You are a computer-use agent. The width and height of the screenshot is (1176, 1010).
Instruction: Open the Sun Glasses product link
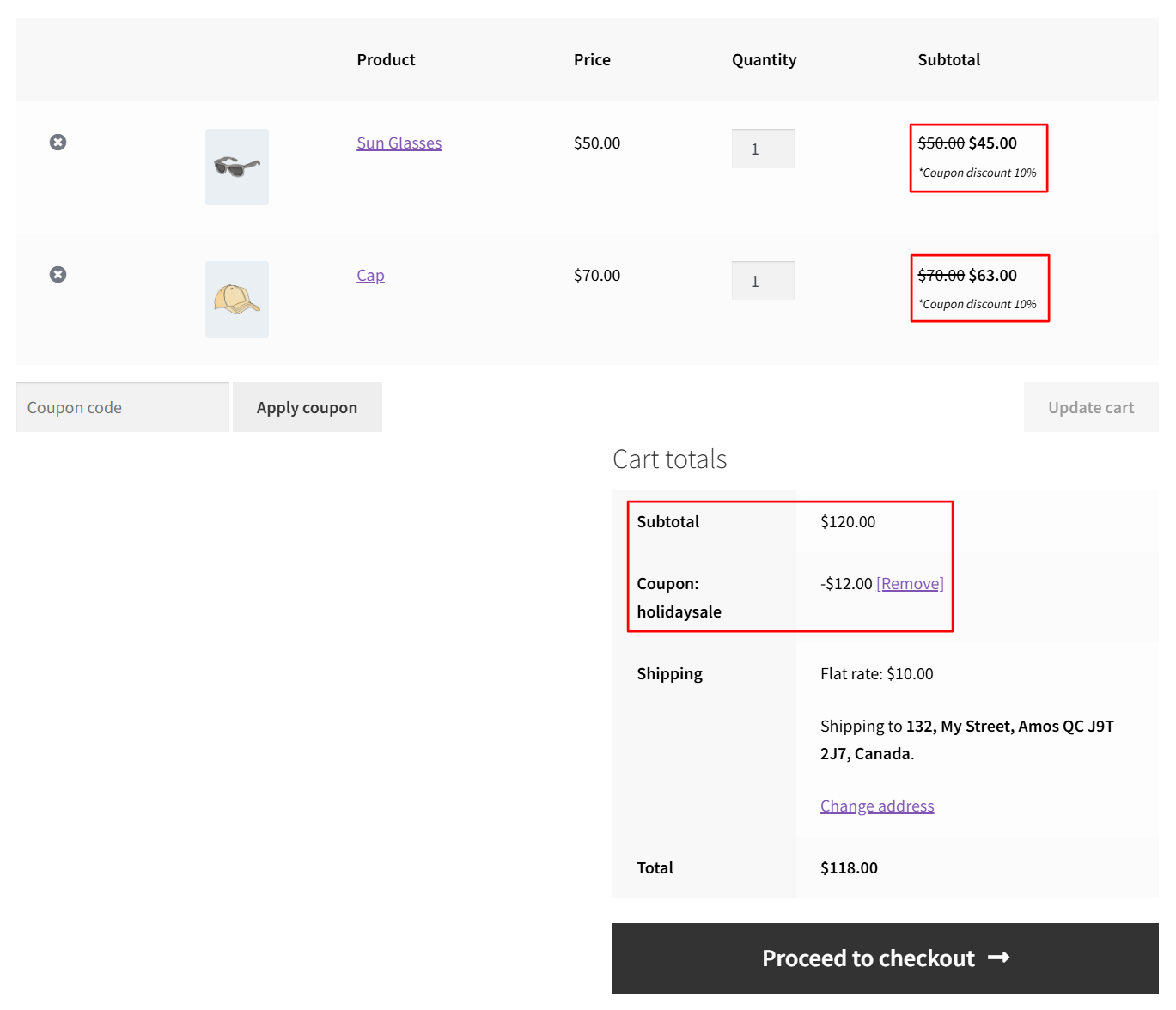(x=399, y=143)
